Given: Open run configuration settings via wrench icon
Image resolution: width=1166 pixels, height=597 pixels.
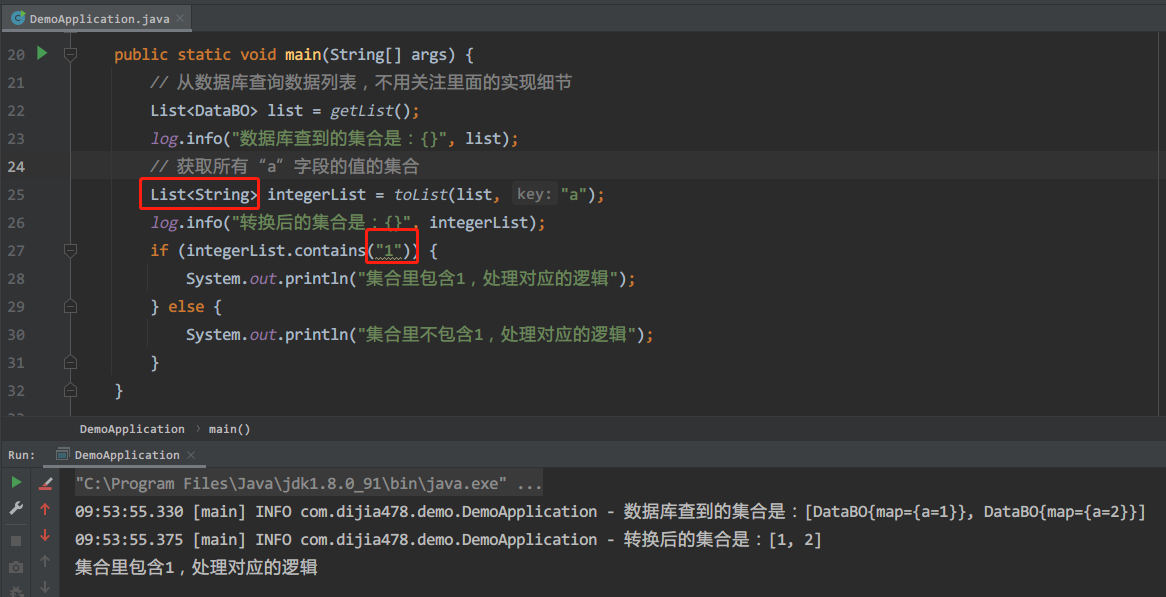Looking at the screenshot, I should pos(16,509).
